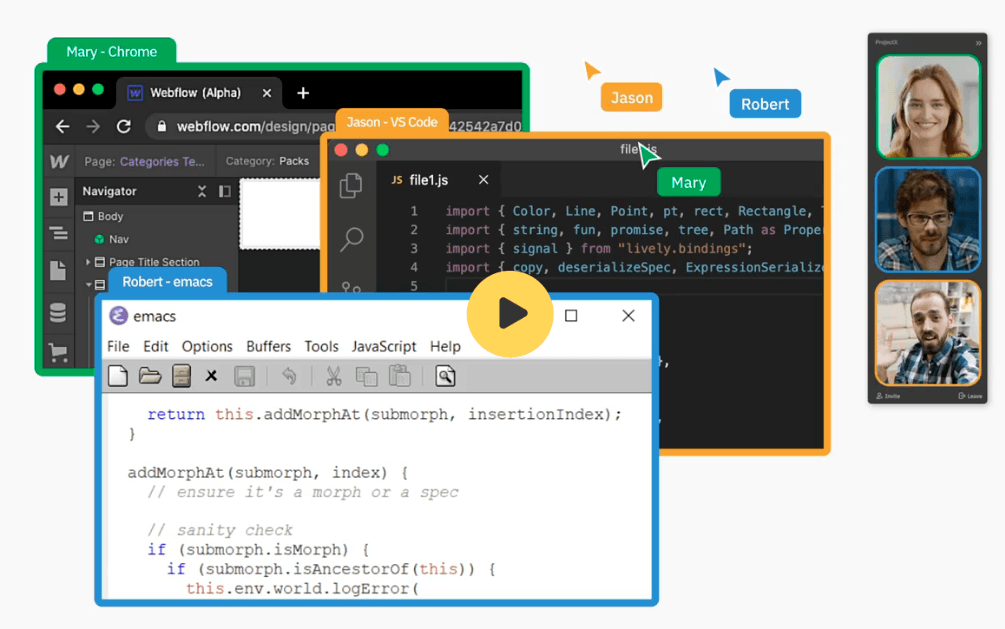1005x629 pixels.
Task: Select the Robert - emacs window label
Action: (x=167, y=281)
